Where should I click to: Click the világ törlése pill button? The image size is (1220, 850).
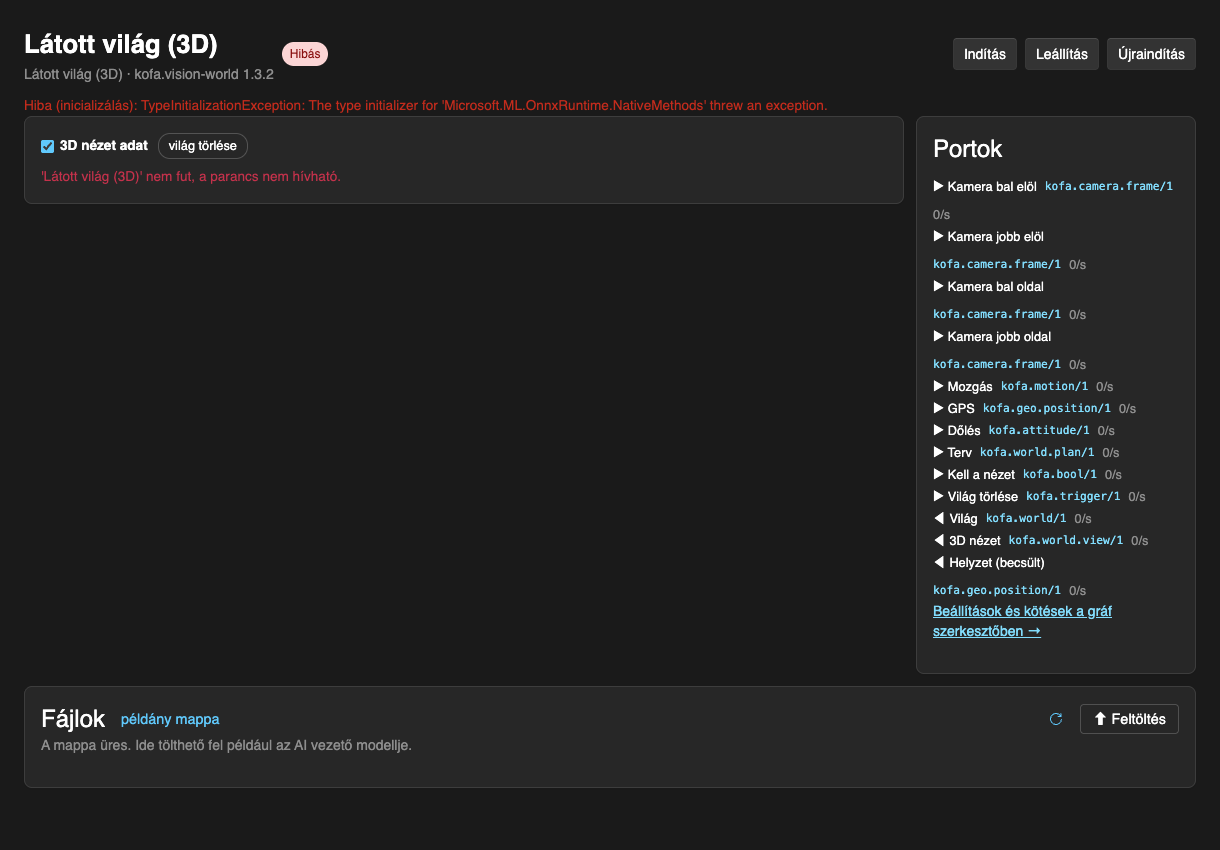[x=203, y=146]
